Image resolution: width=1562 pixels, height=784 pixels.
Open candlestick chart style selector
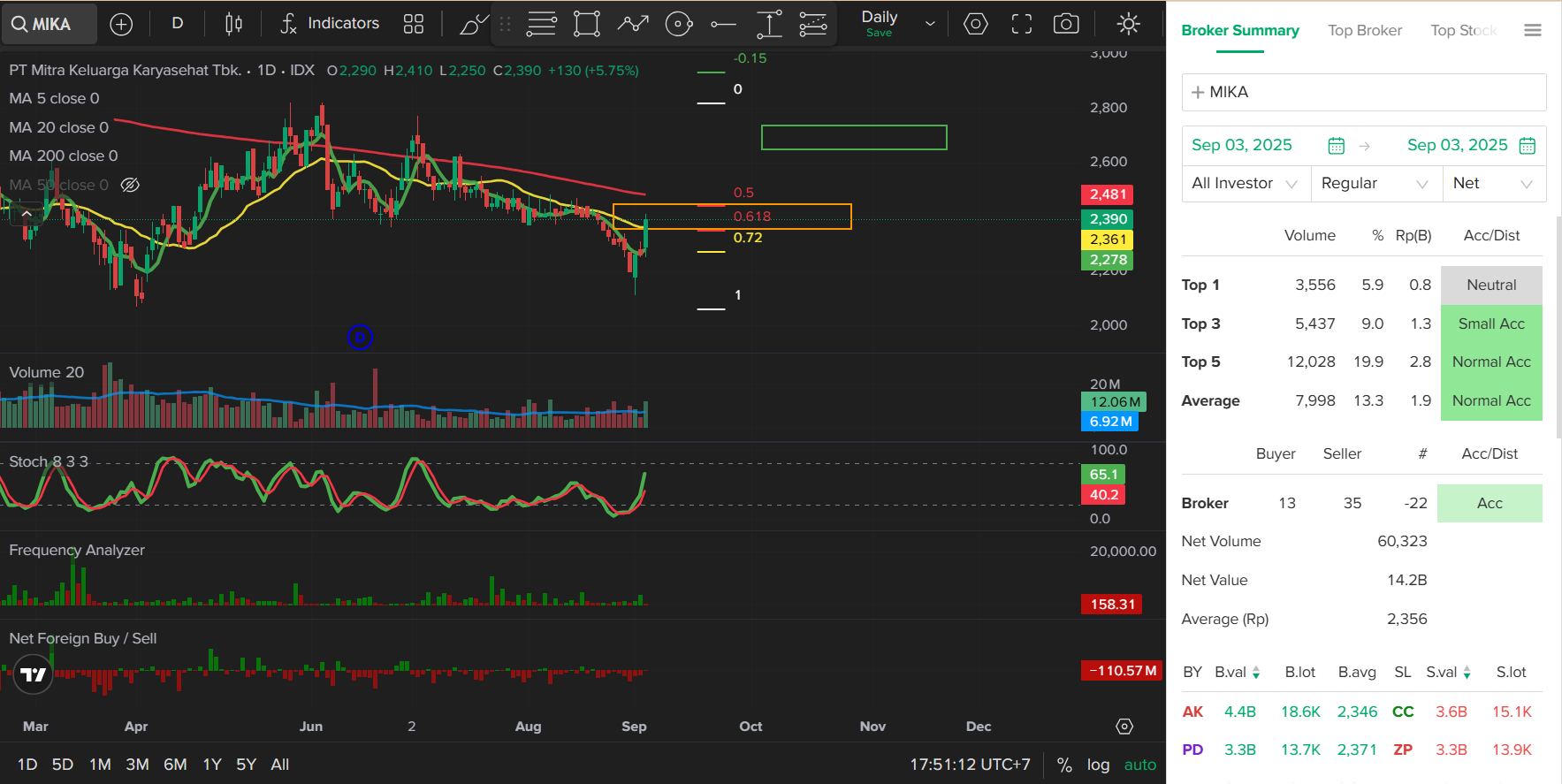pos(233,24)
